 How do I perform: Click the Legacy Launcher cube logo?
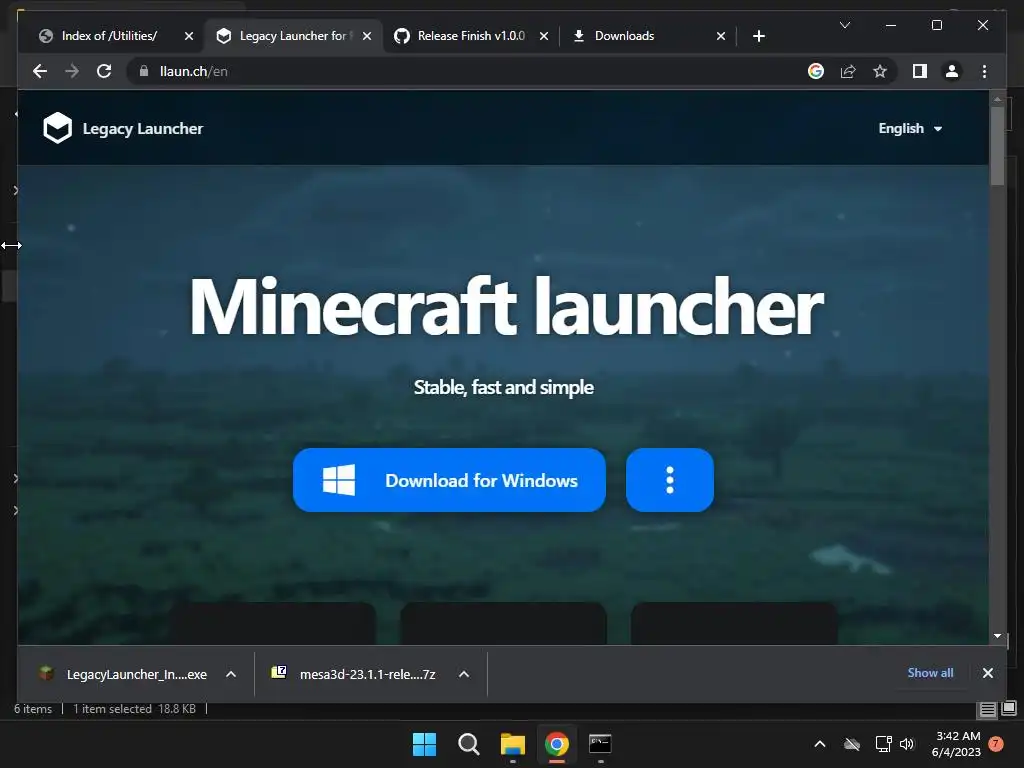coord(57,128)
